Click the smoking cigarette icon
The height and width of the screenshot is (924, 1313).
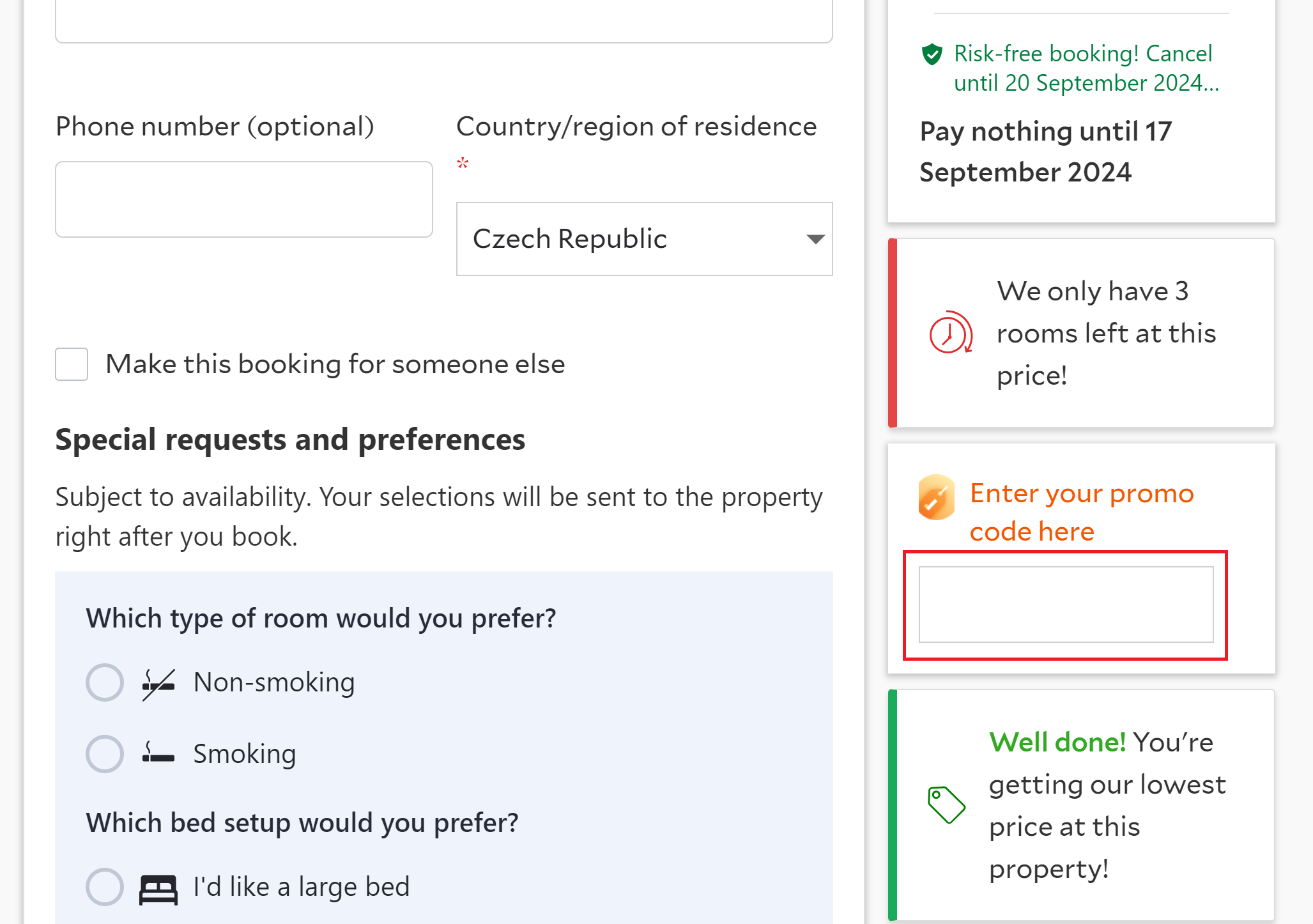pyautogui.click(x=158, y=753)
